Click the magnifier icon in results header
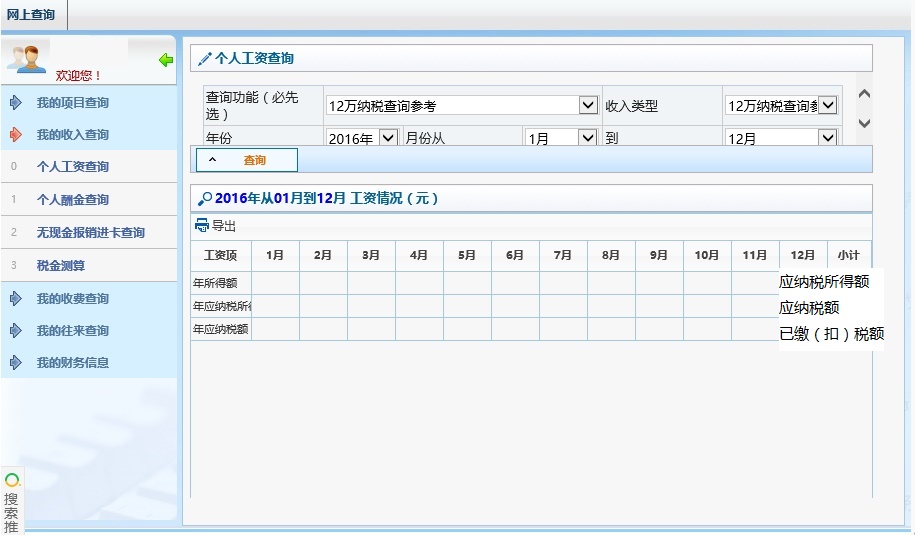Viewport: 915px width, 536px height. 205,199
